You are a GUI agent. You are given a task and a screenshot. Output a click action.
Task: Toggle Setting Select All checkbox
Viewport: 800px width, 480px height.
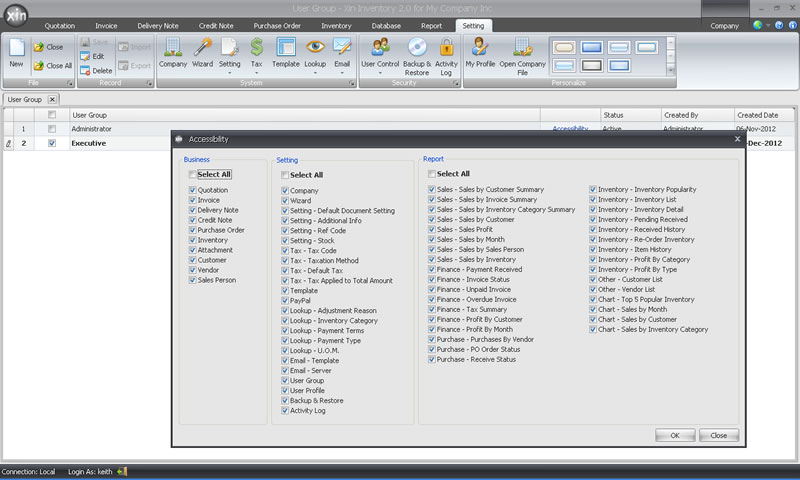285,175
